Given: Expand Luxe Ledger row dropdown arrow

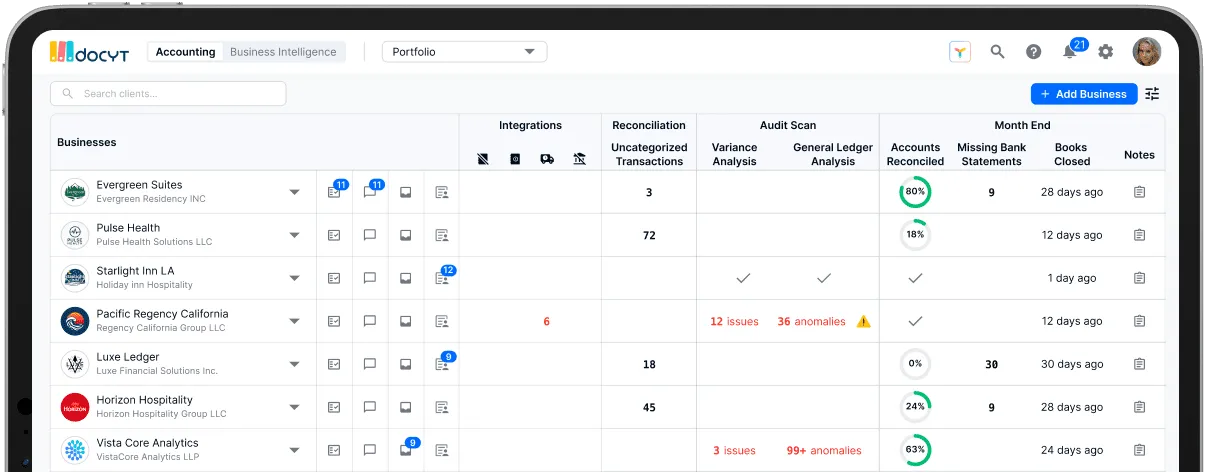Looking at the screenshot, I should 295,364.
